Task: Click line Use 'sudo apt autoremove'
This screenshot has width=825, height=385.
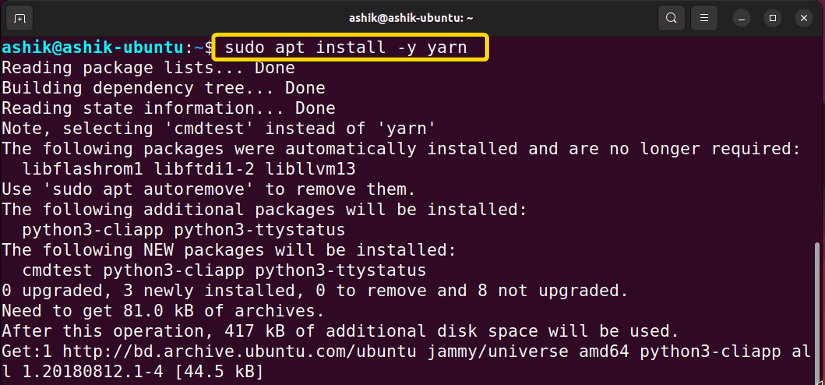Action: [208, 189]
